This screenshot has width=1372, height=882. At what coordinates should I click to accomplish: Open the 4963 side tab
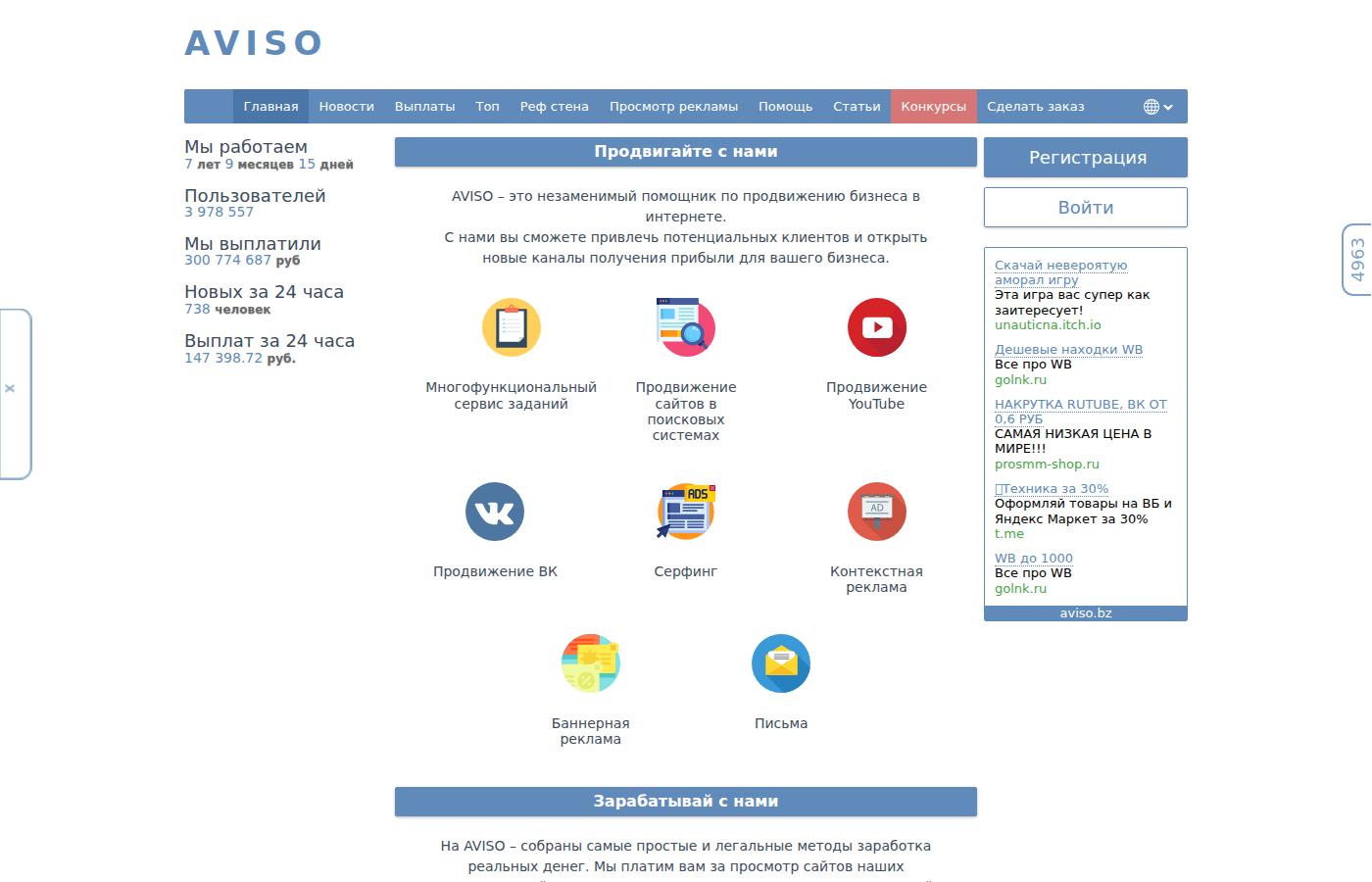(x=1357, y=260)
